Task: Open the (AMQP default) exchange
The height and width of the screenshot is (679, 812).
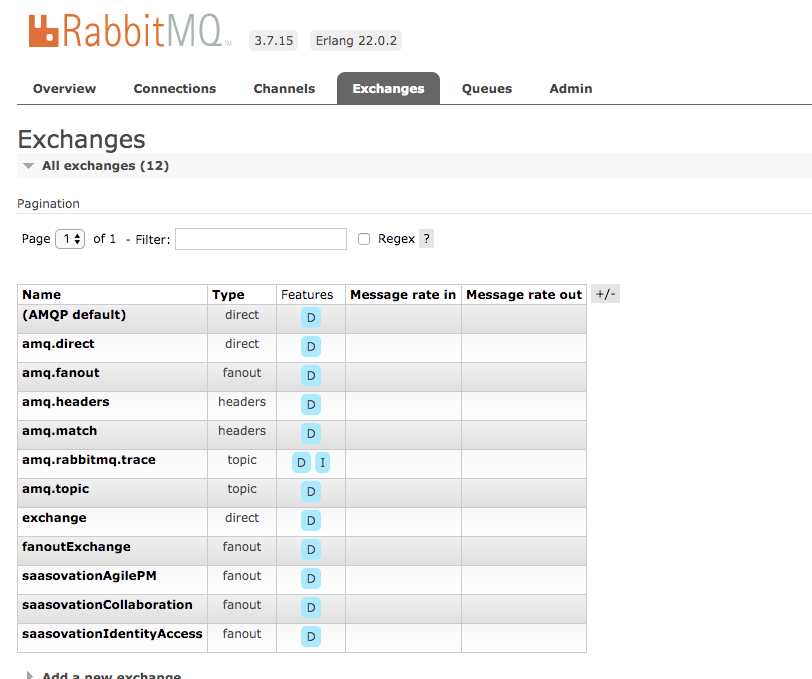Action: pyautogui.click(x=74, y=315)
